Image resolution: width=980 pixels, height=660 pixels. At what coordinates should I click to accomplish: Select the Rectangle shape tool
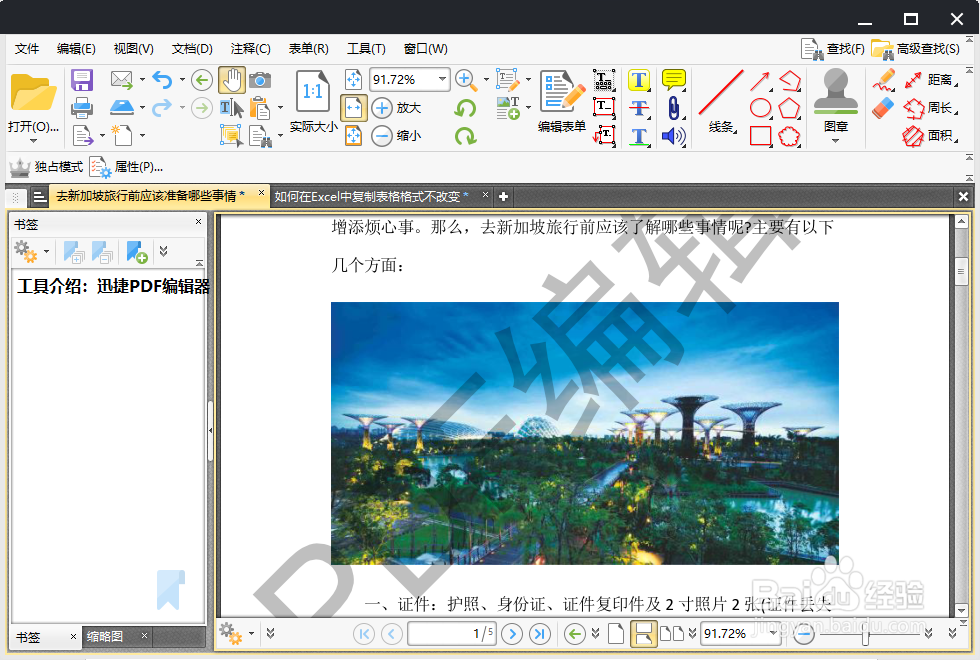pyautogui.click(x=760, y=136)
